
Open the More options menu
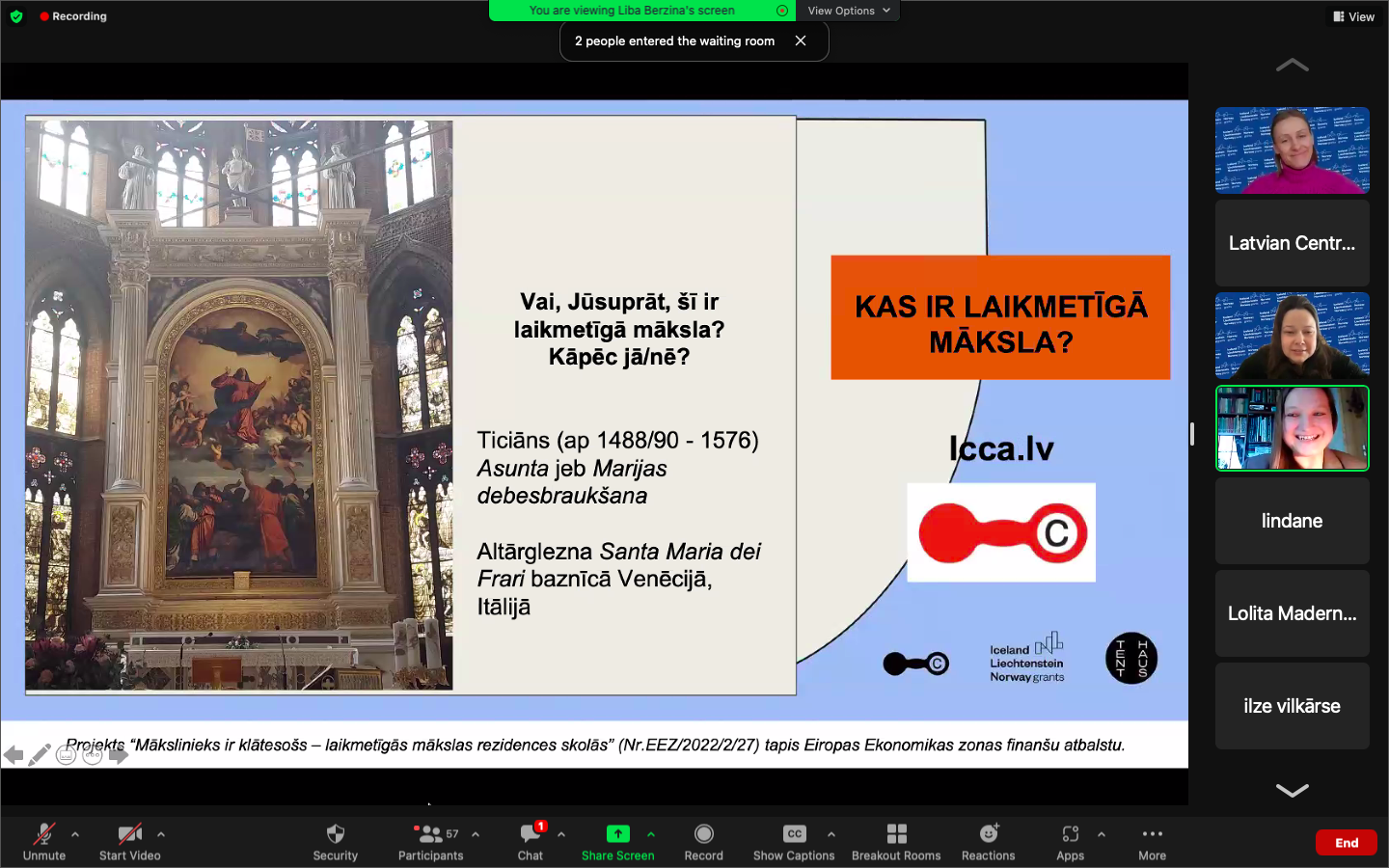[x=1153, y=841]
